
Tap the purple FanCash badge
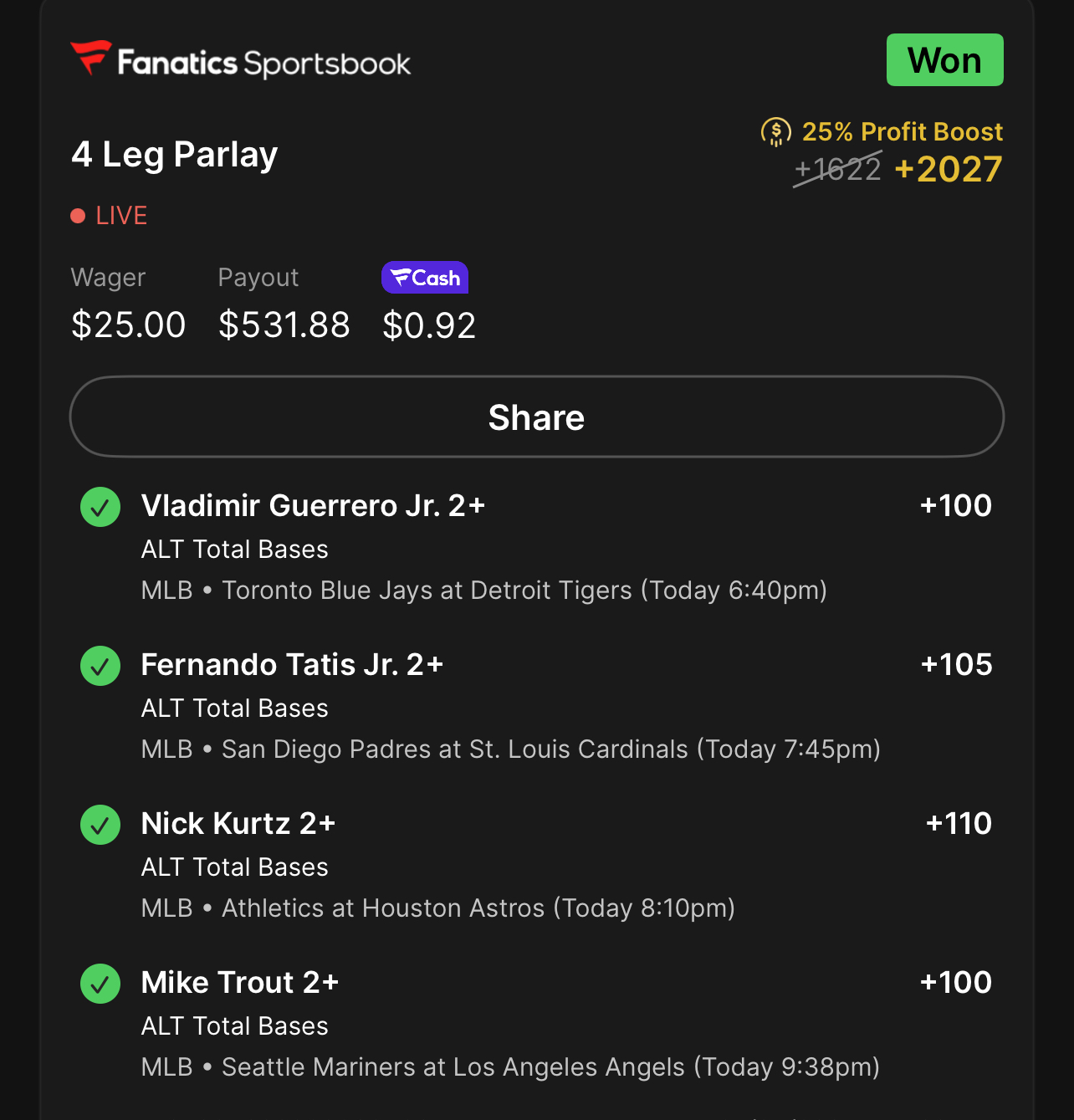click(425, 278)
